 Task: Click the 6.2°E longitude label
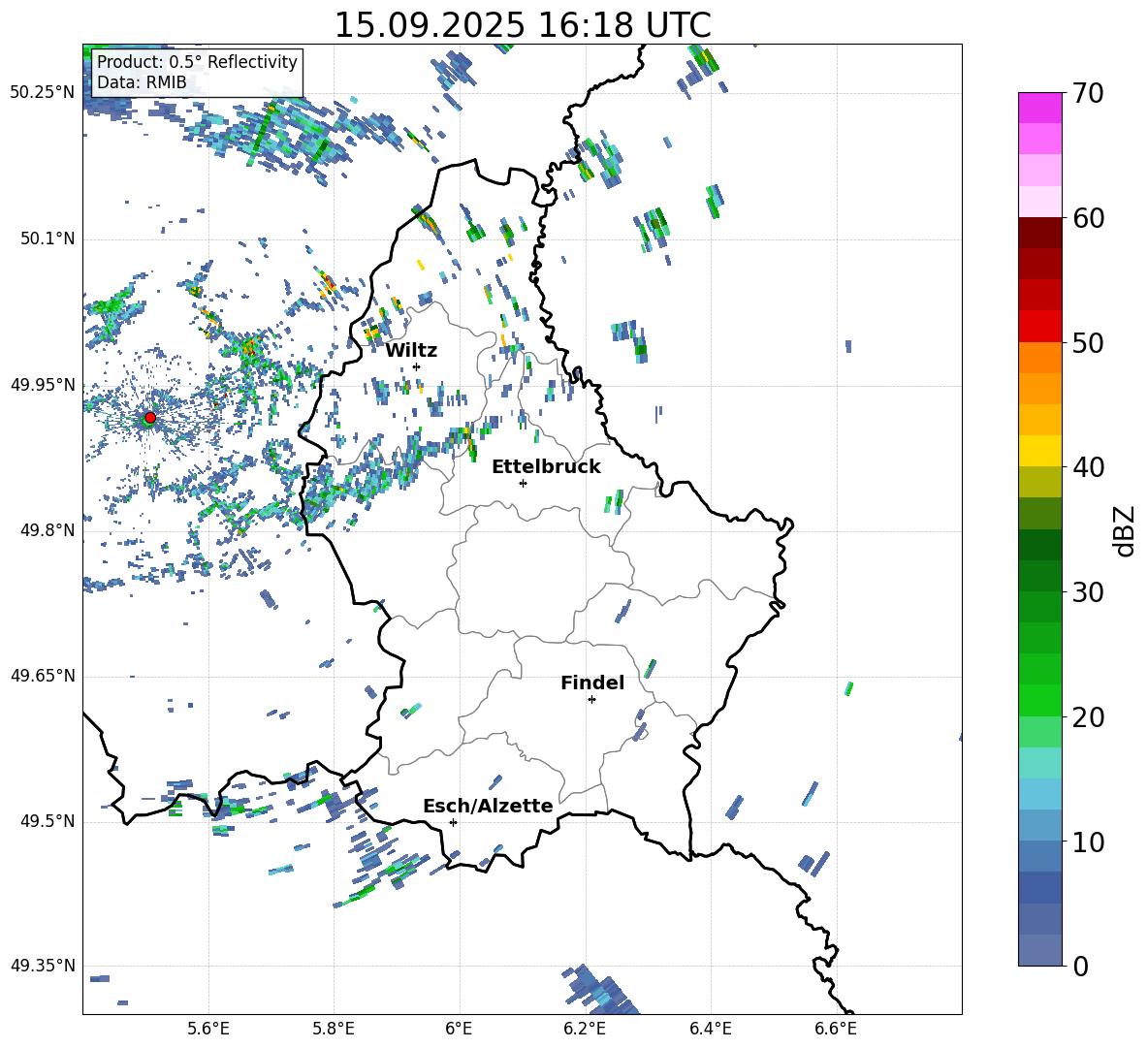tap(585, 1030)
